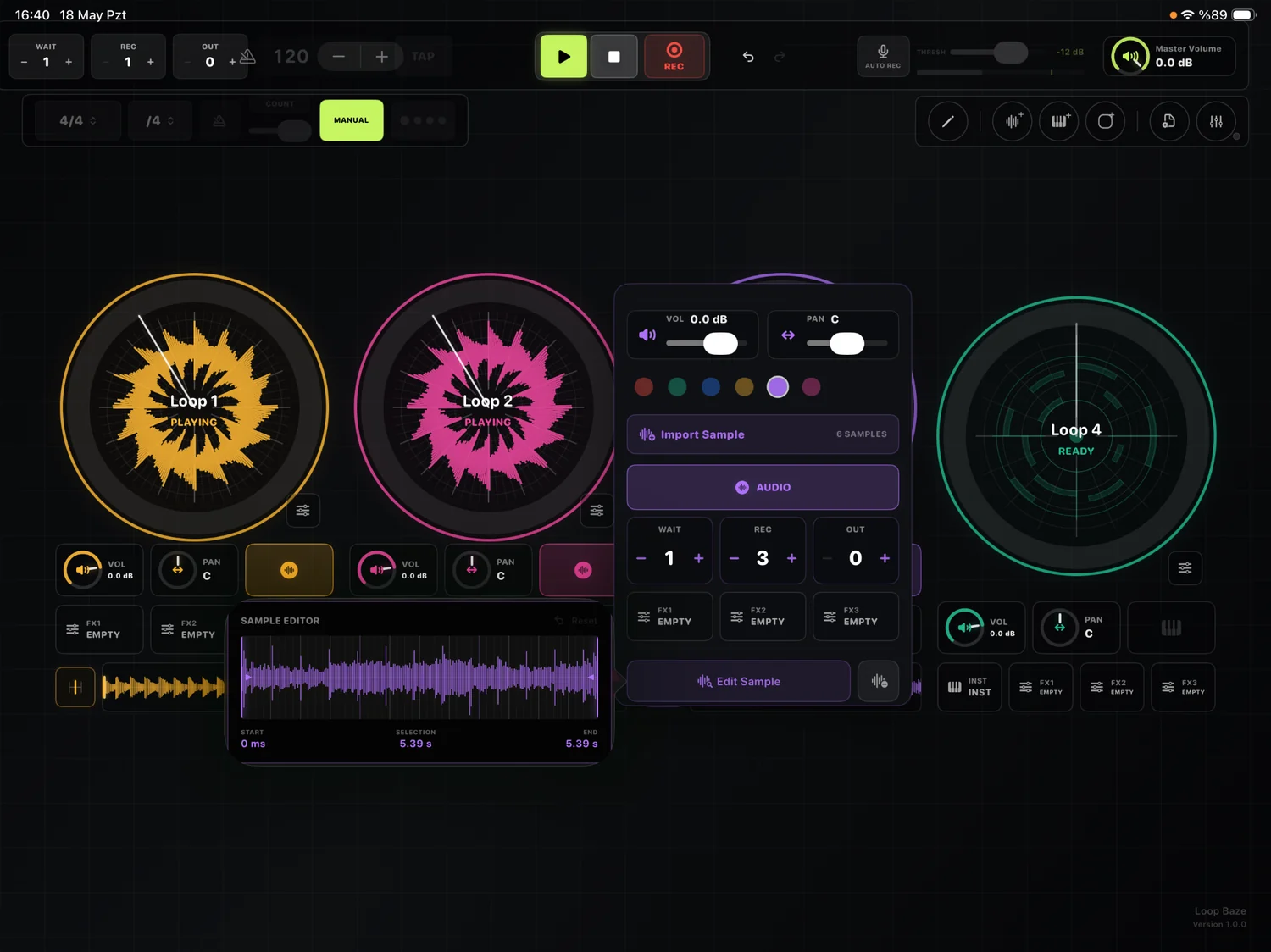The width and height of the screenshot is (1271, 952).
Task: Open the FX2 EMPTY slot in popup
Action: click(763, 617)
